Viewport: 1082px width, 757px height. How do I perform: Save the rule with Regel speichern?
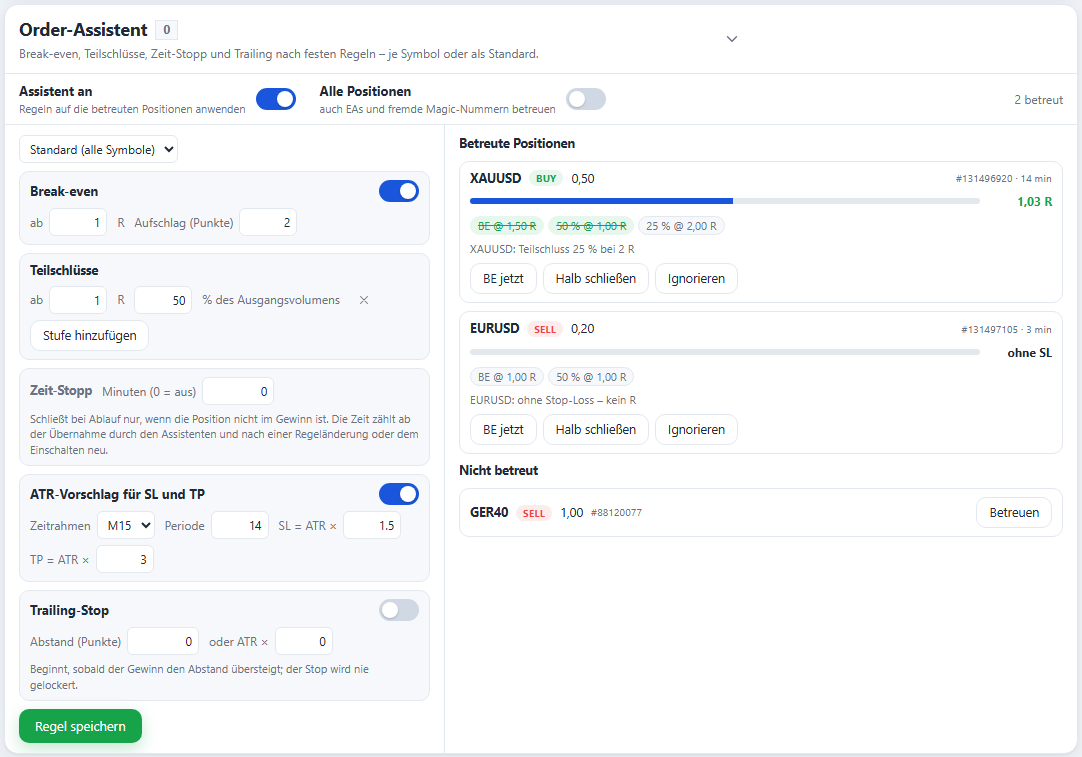click(x=80, y=726)
